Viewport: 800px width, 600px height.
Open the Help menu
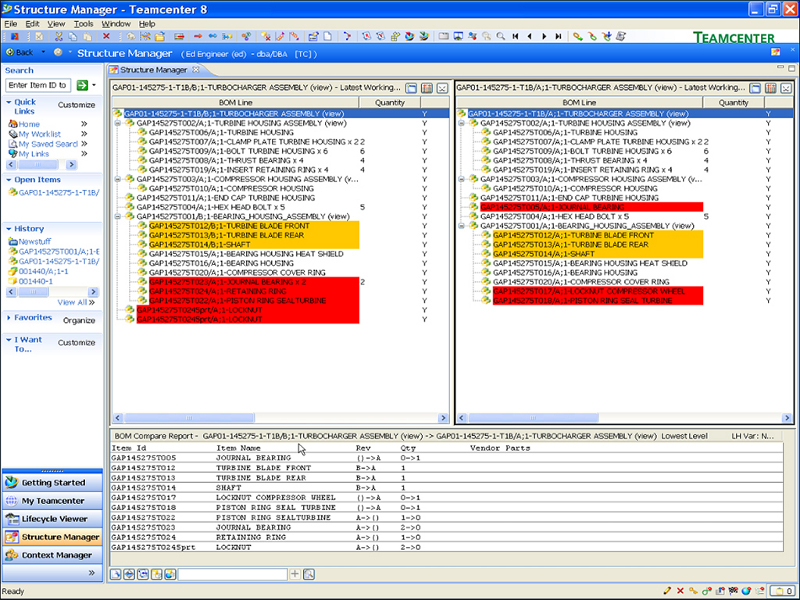147,23
